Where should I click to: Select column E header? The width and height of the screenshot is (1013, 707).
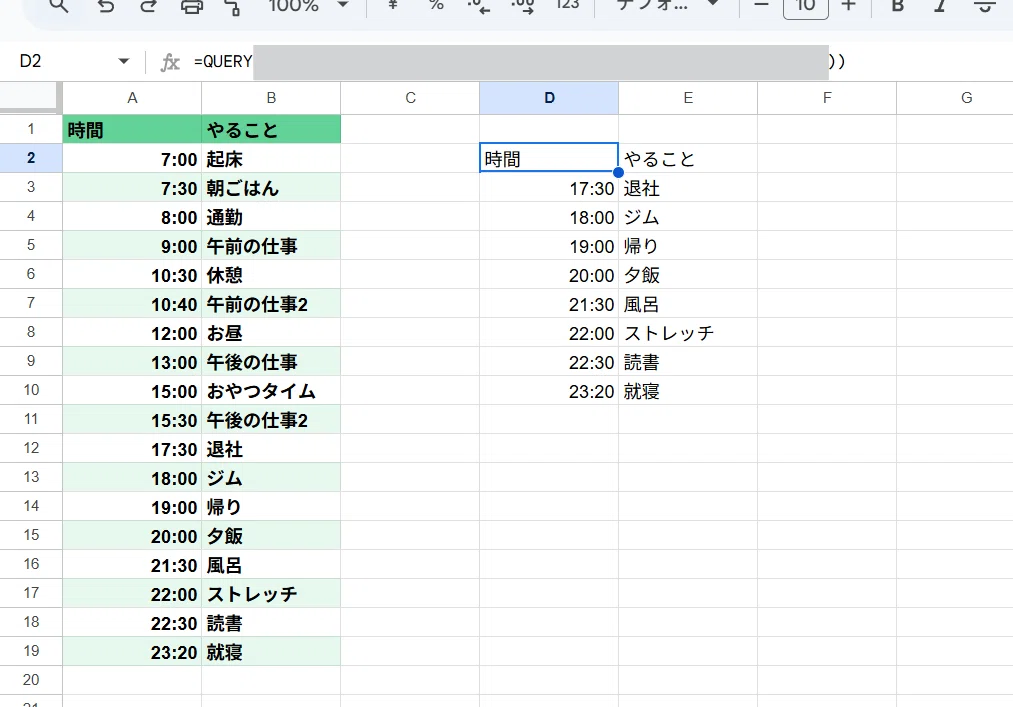pos(688,98)
